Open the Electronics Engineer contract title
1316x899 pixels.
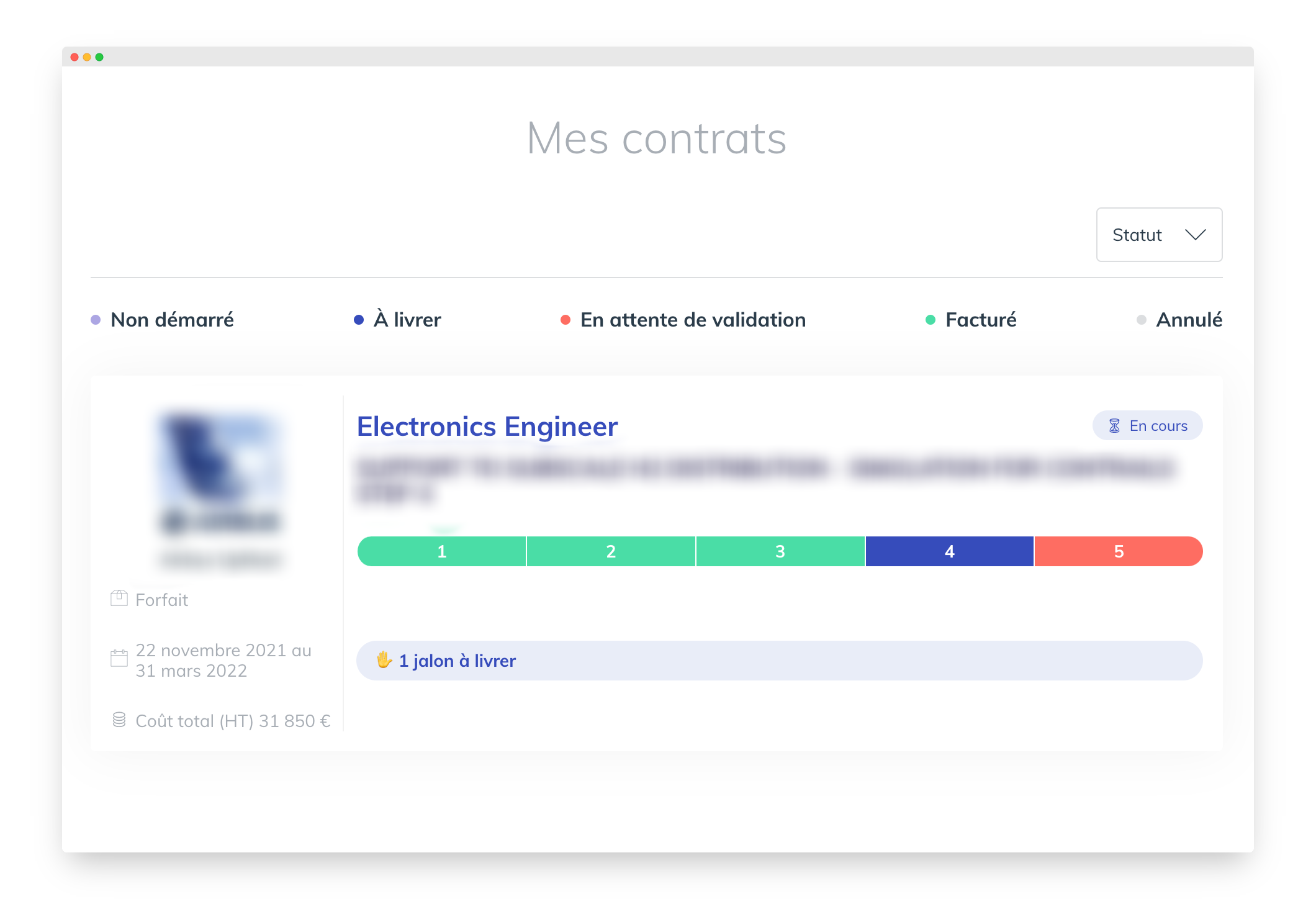487,427
